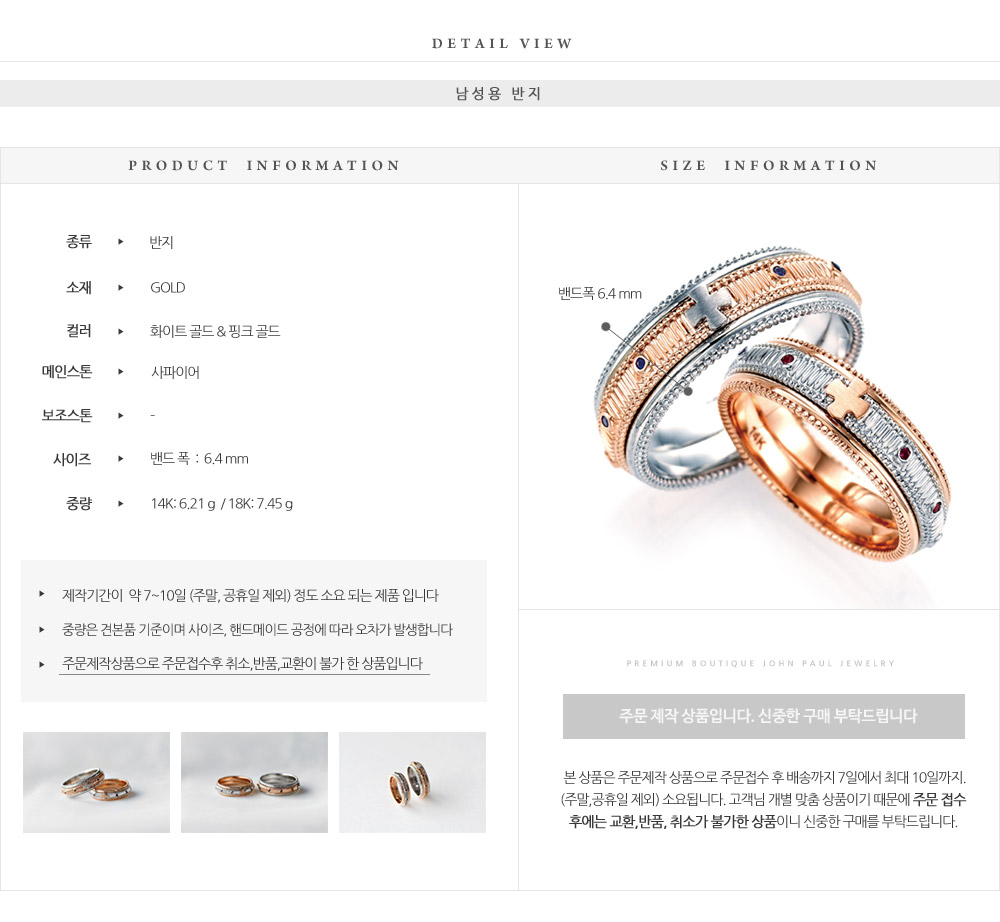
Task: Click the arrow bullet next to 중량
Action: 121,504
